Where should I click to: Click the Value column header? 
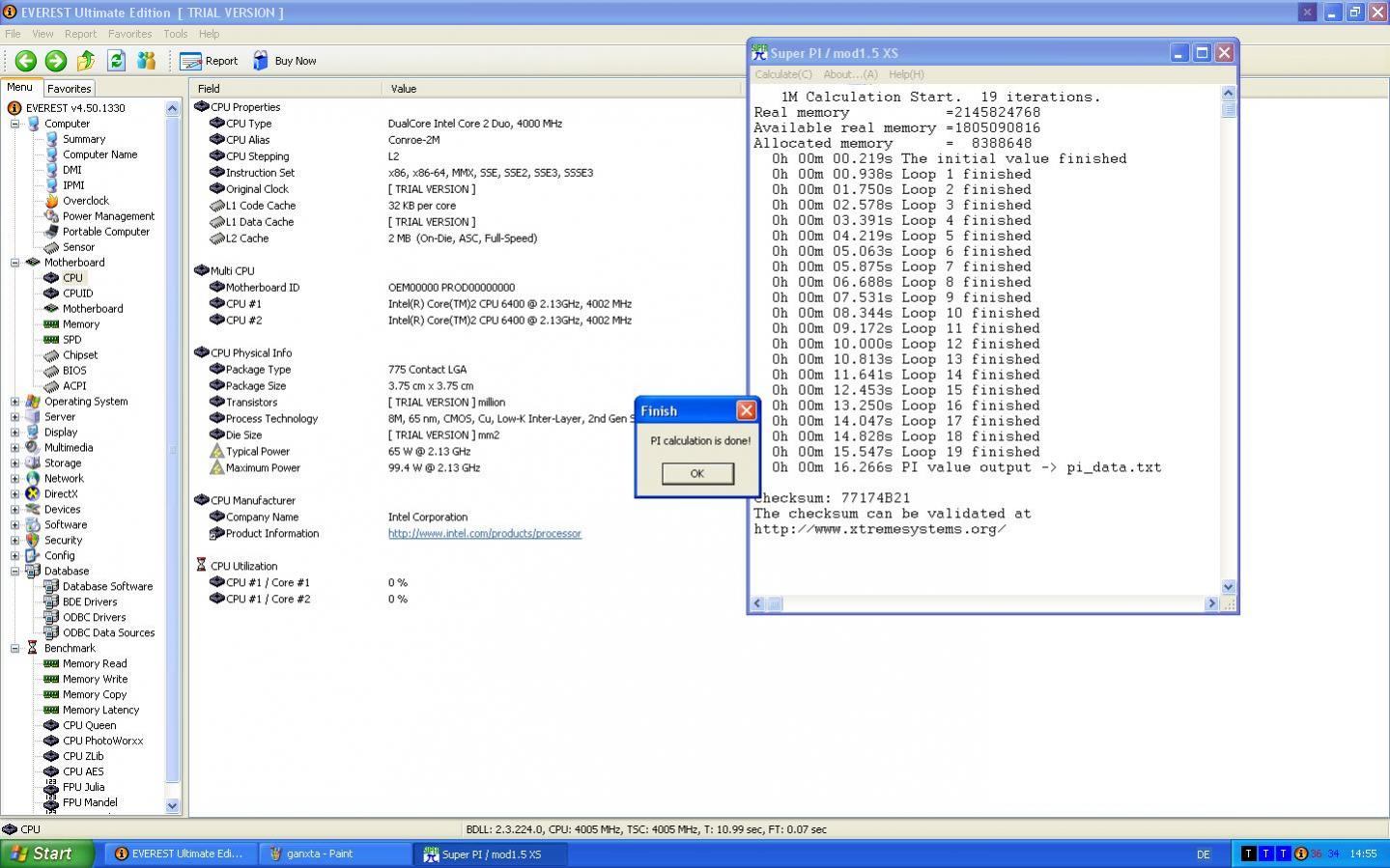560,89
